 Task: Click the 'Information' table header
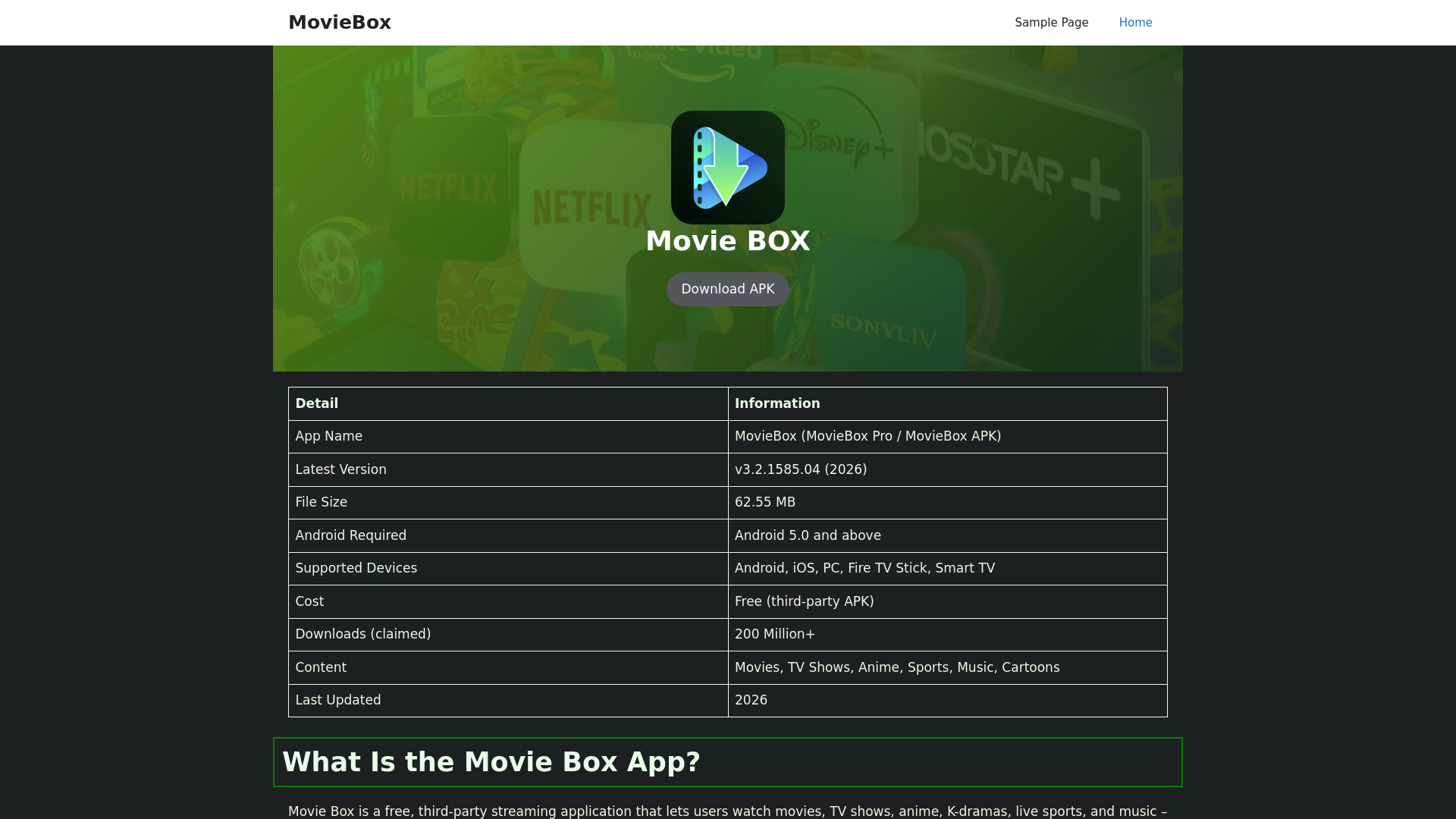tap(948, 403)
